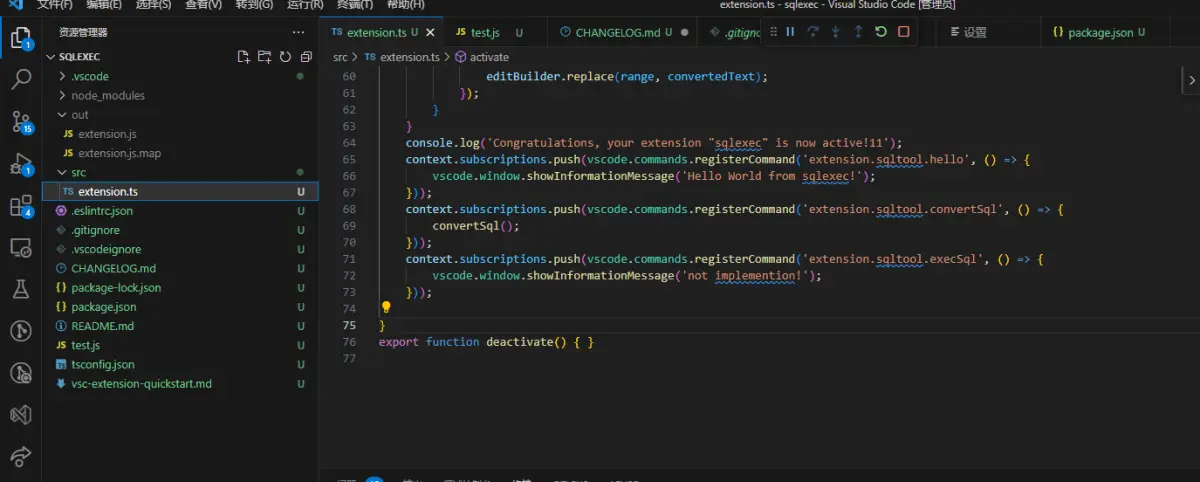The width and height of the screenshot is (1200, 482).
Task: Collapse all folders in explorer
Action: coord(304,57)
